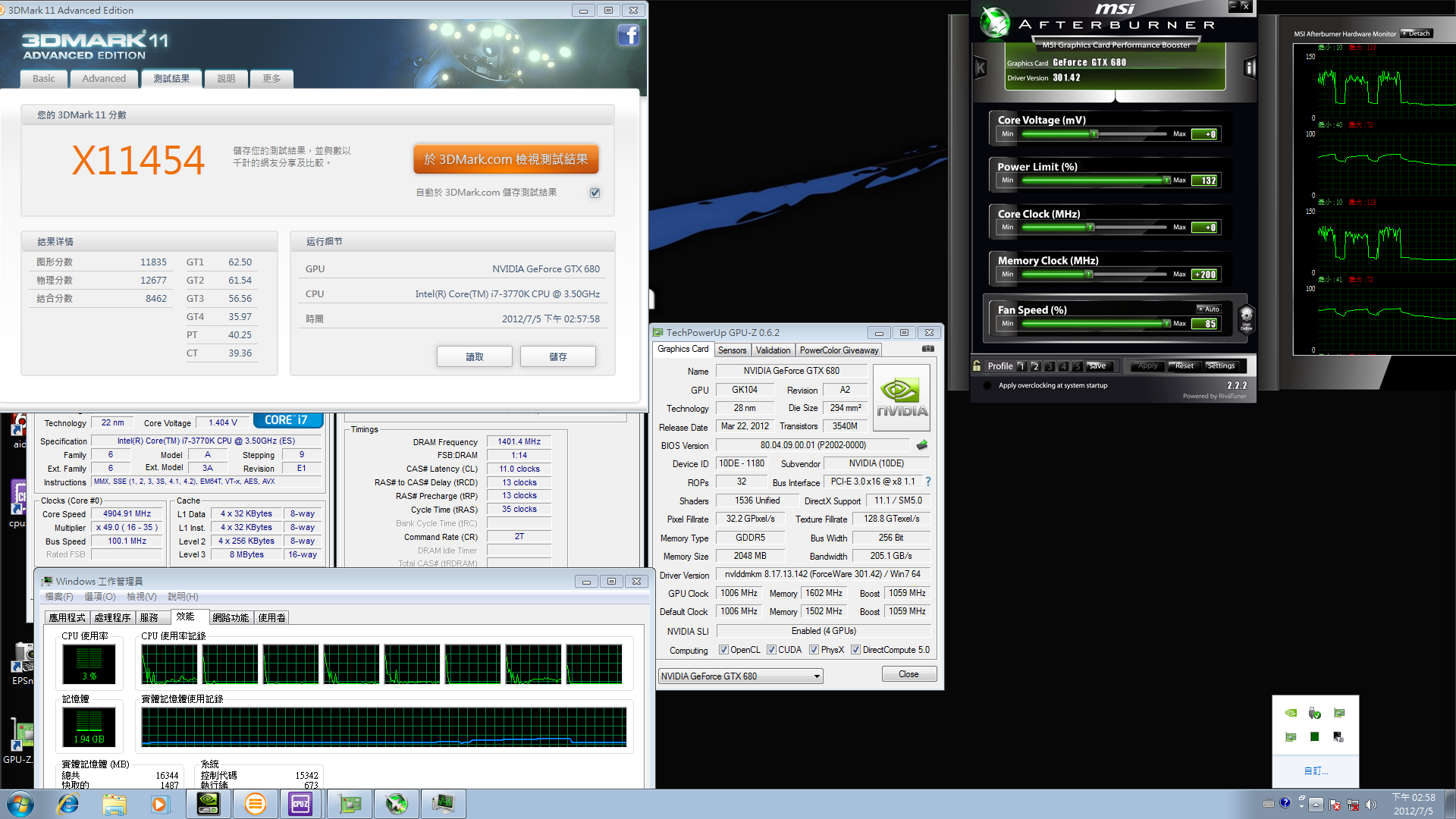This screenshot has height=819, width=1456.
Task: Click the Bus Interface question mark in GPU-Z
Action: (928, 482)
